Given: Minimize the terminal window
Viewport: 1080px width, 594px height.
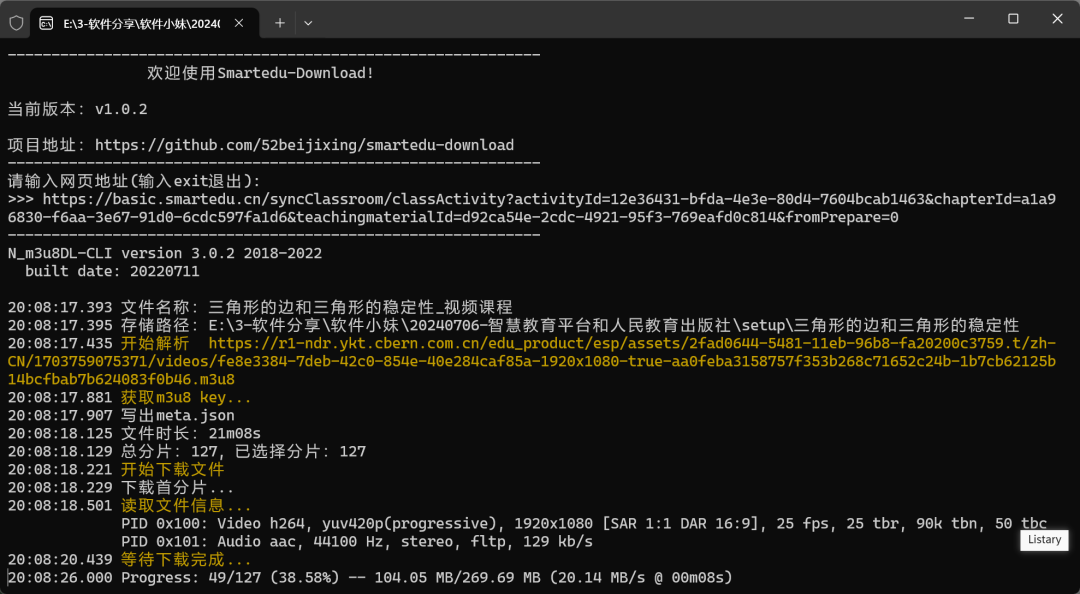Looking at the screenshot, I should pos(970,19).
